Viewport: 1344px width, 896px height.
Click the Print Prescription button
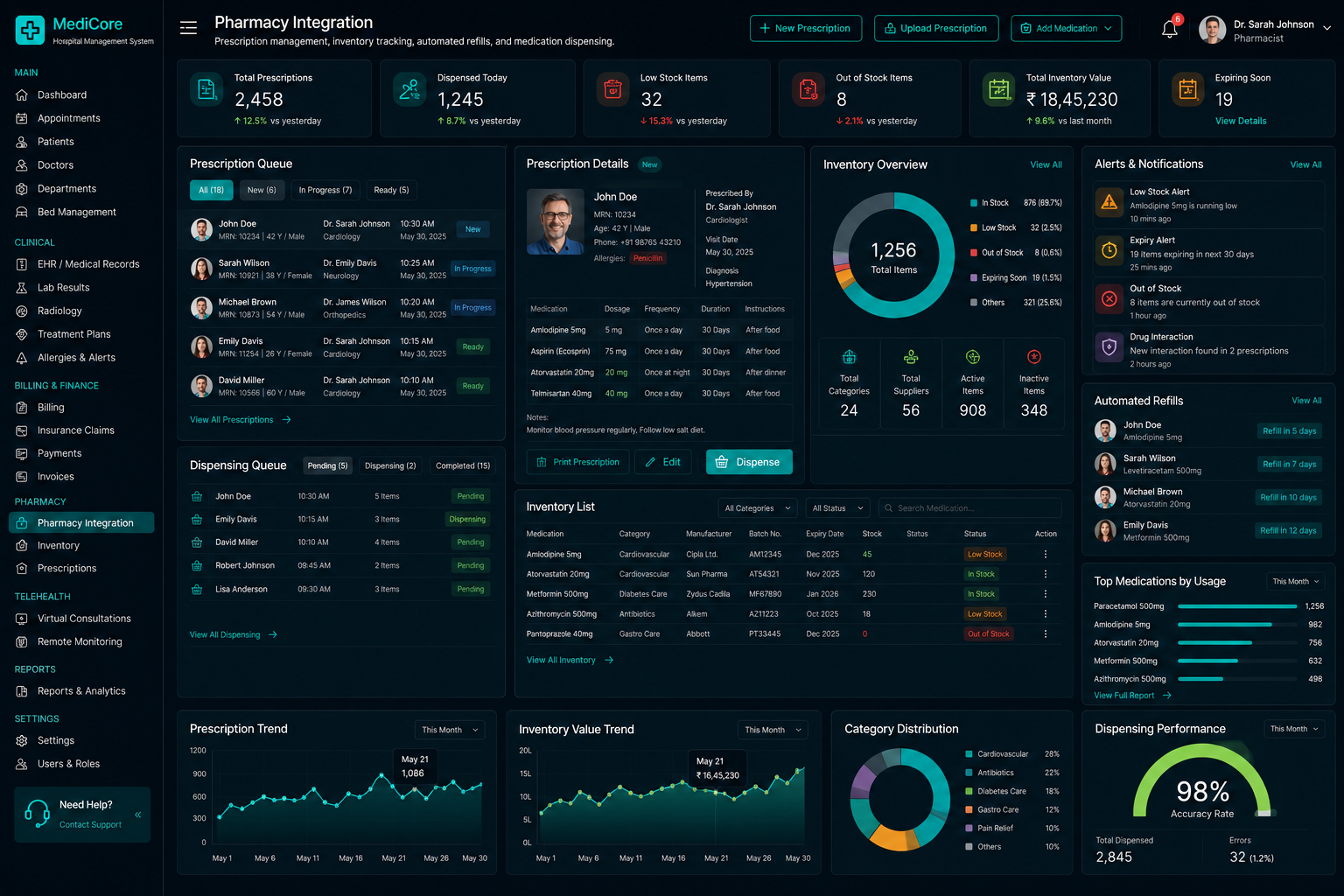pyautogui.click(x=577, y=462)
